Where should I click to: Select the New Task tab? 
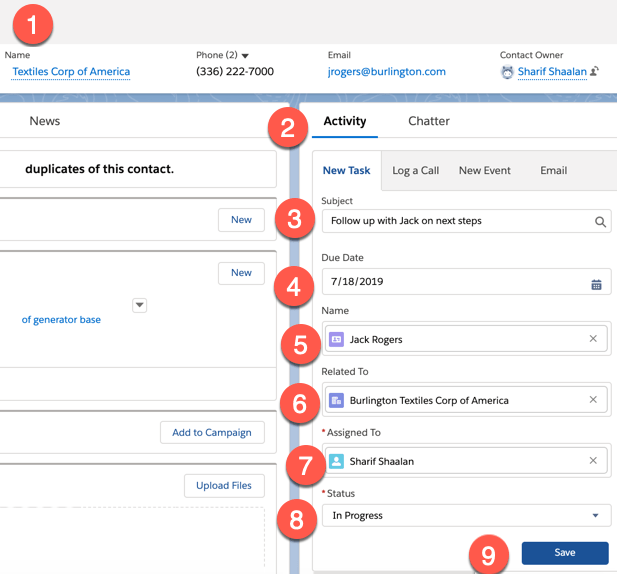pyautogui.click(x=347, y=170)
